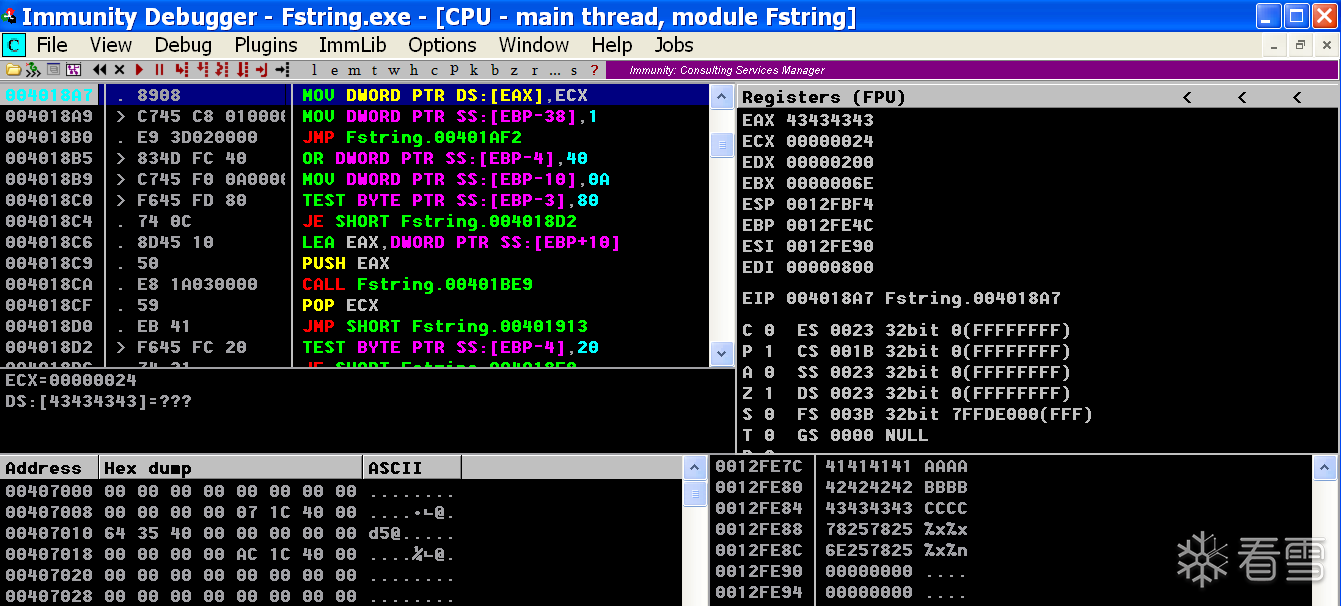1341x606 pixels.
Task: Open Breakpoints window with 'b' button
Action: click(494, 70)
